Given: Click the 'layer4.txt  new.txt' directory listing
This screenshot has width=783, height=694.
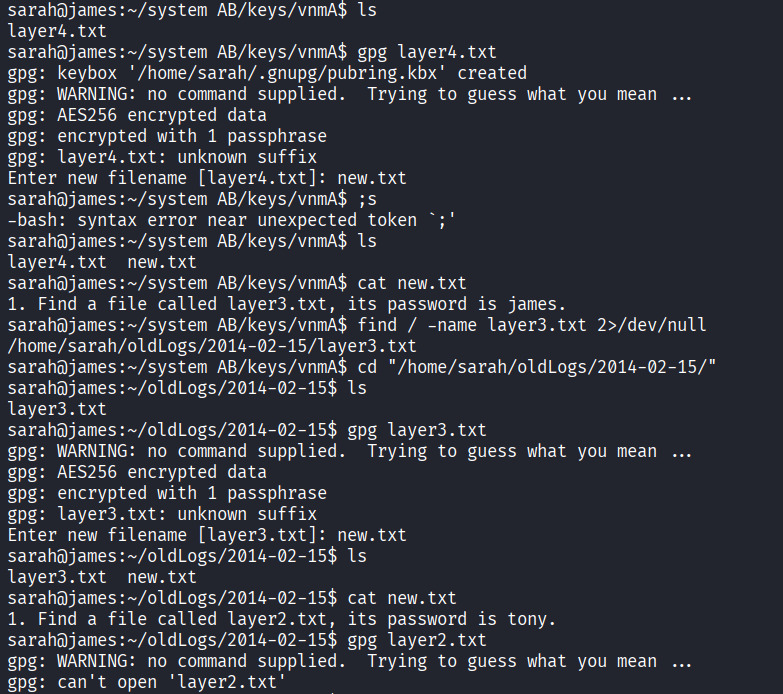Looking at the screenshot, I should [102, 262].
